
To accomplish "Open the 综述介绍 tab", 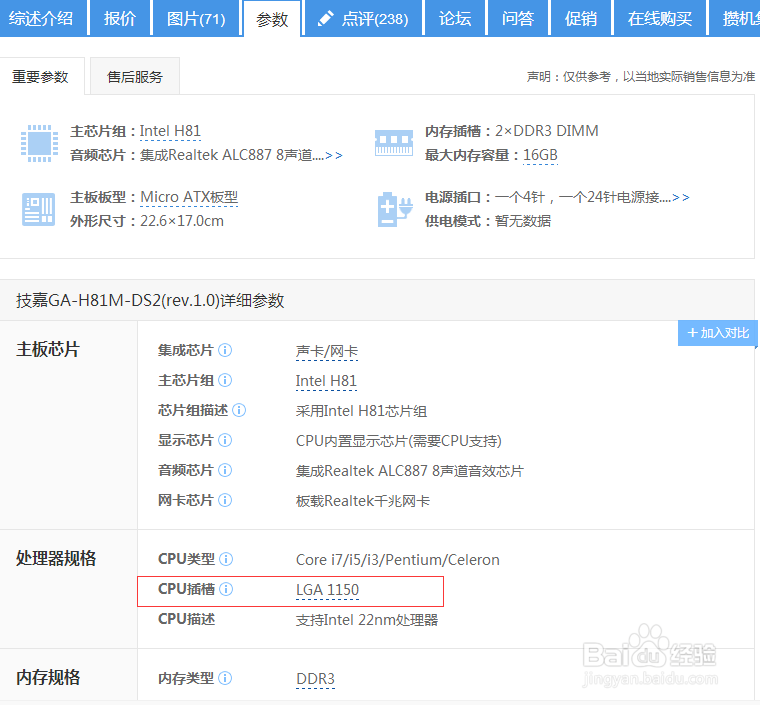I will click(x=43, y=18).
